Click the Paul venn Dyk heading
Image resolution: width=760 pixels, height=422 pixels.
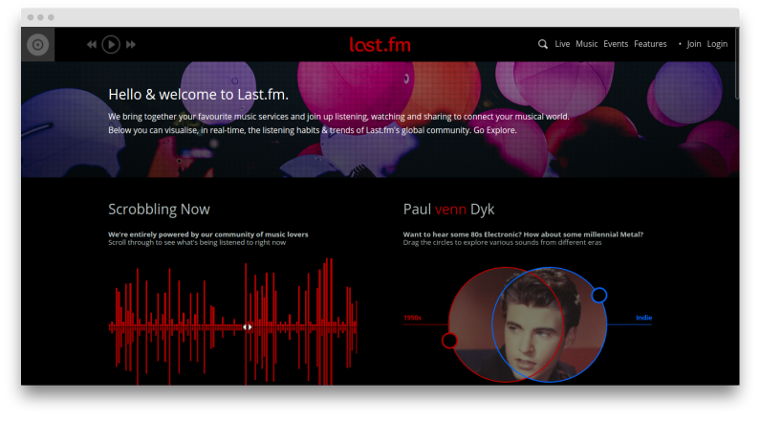(448, 209)
